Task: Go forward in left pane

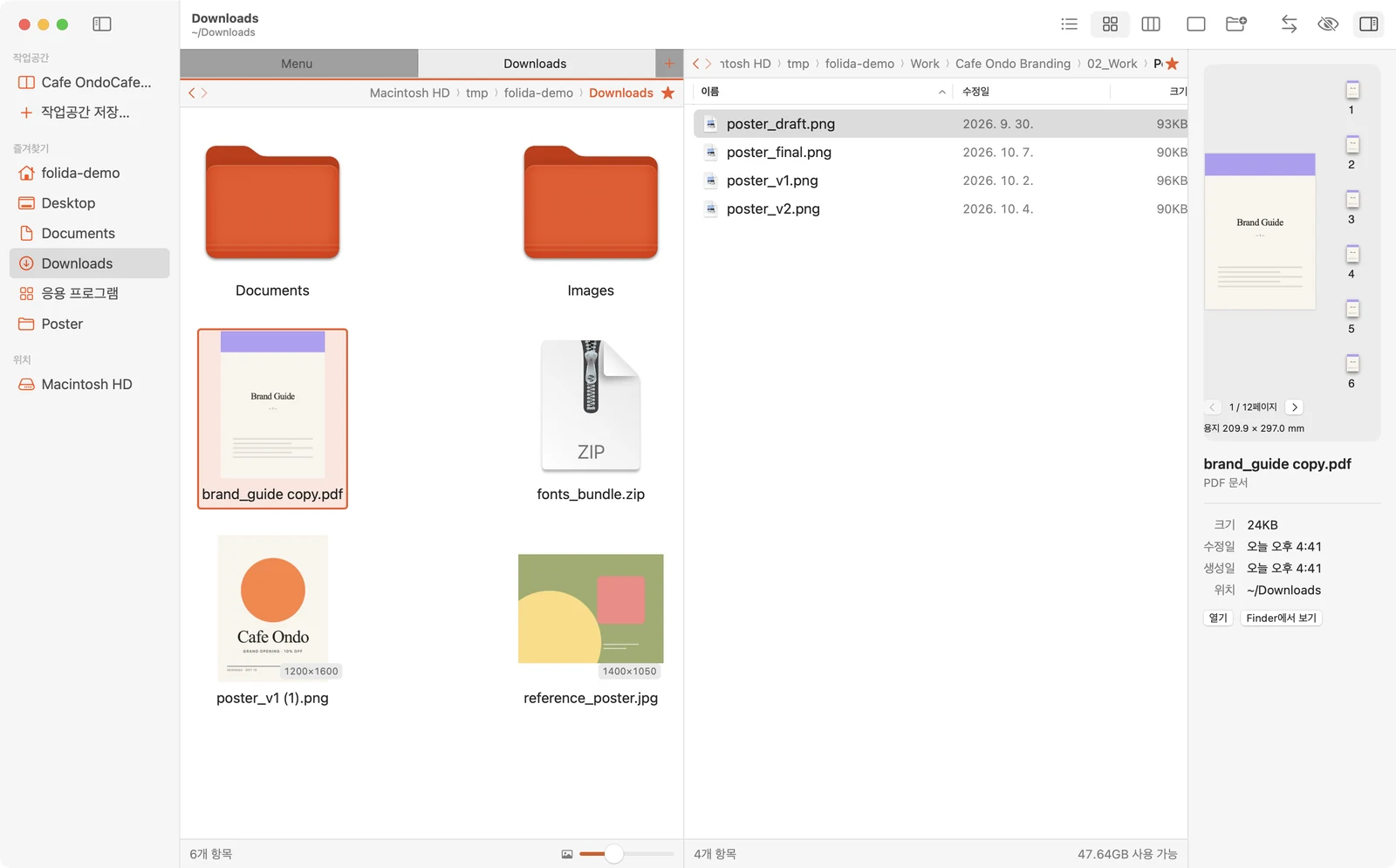Action: click(x=204, y=92)
